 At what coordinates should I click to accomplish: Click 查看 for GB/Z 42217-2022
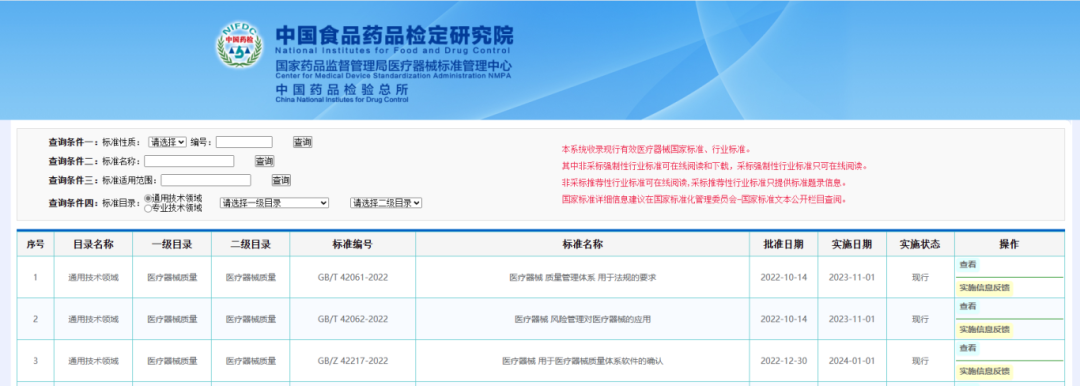pyautogui.click(x=968, y=348)
